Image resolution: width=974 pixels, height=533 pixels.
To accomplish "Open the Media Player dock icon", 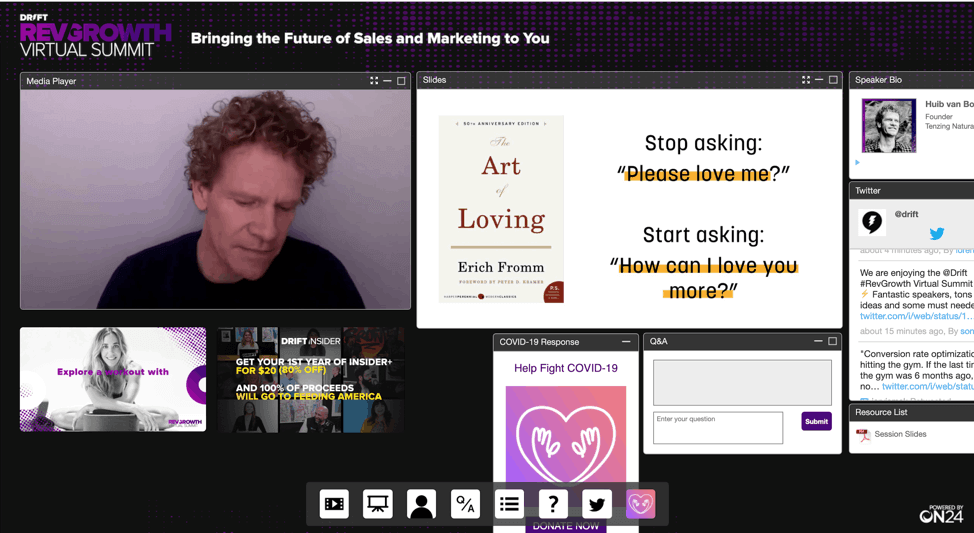I will click(334, 505).
